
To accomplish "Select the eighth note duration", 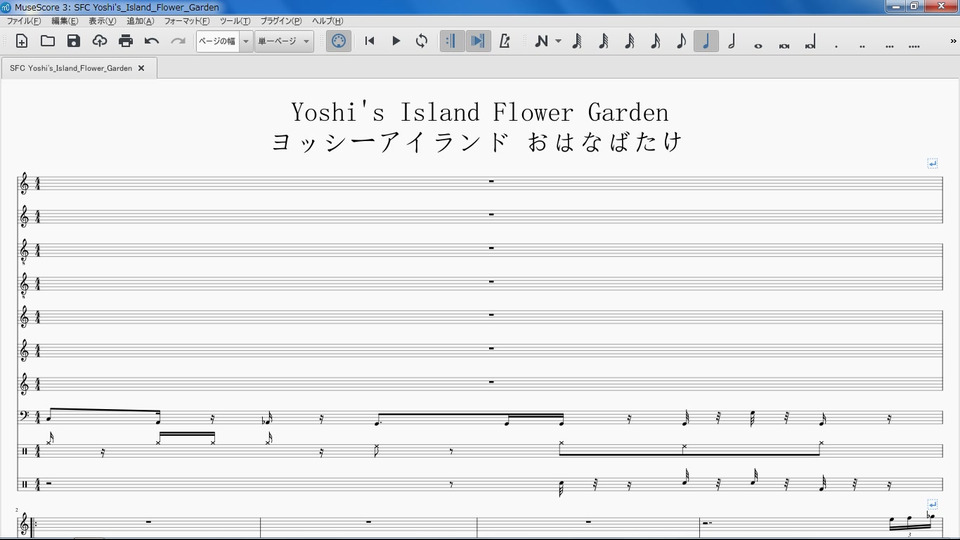I will (681, 41).
